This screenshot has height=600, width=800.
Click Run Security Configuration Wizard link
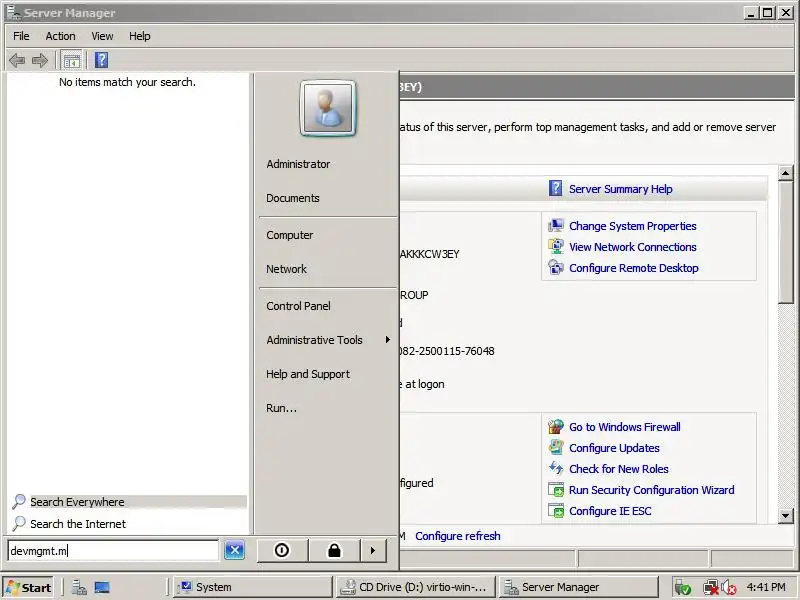coord(652,490)
